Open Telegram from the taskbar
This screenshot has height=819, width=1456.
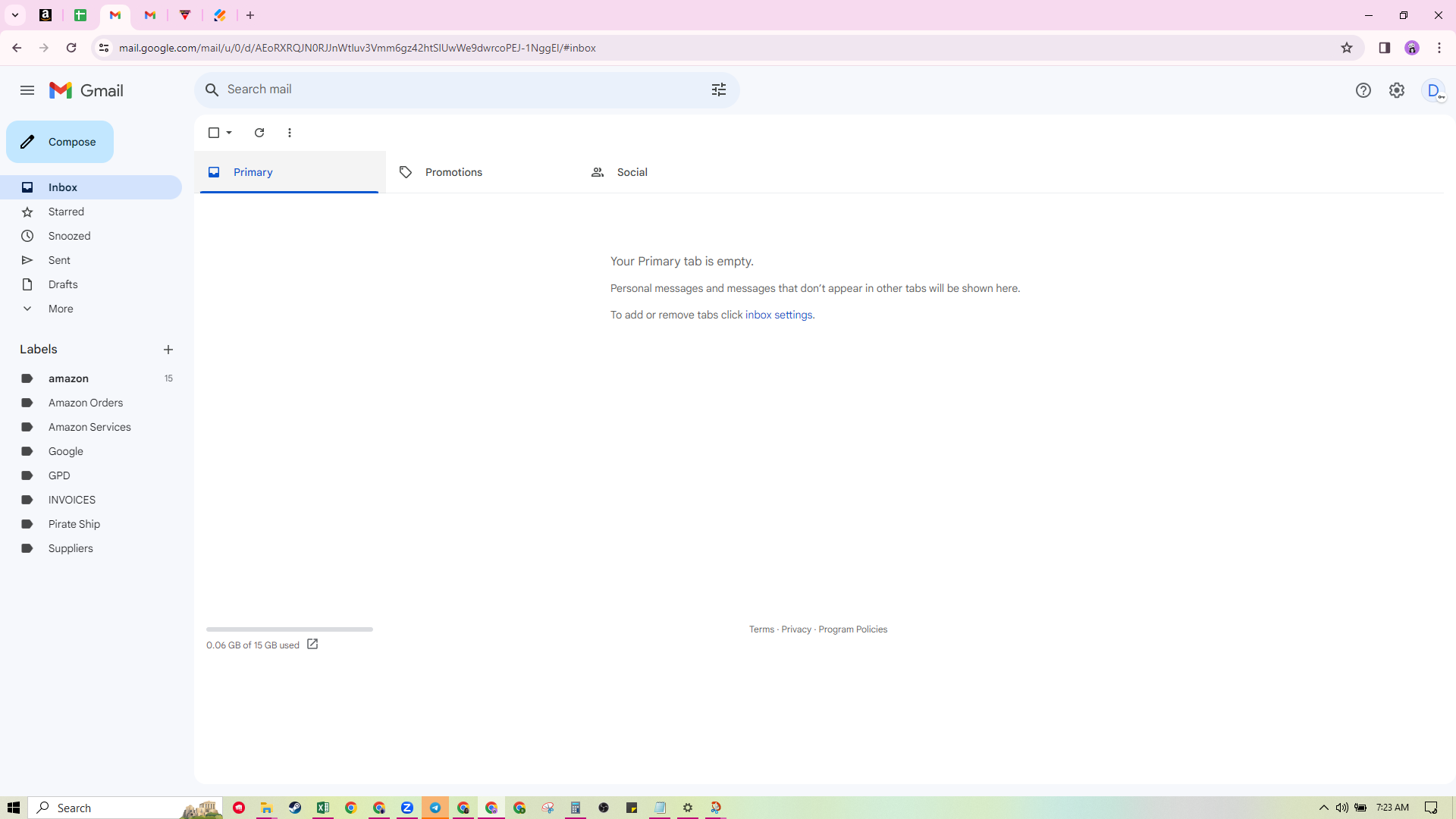click(435, 808)
